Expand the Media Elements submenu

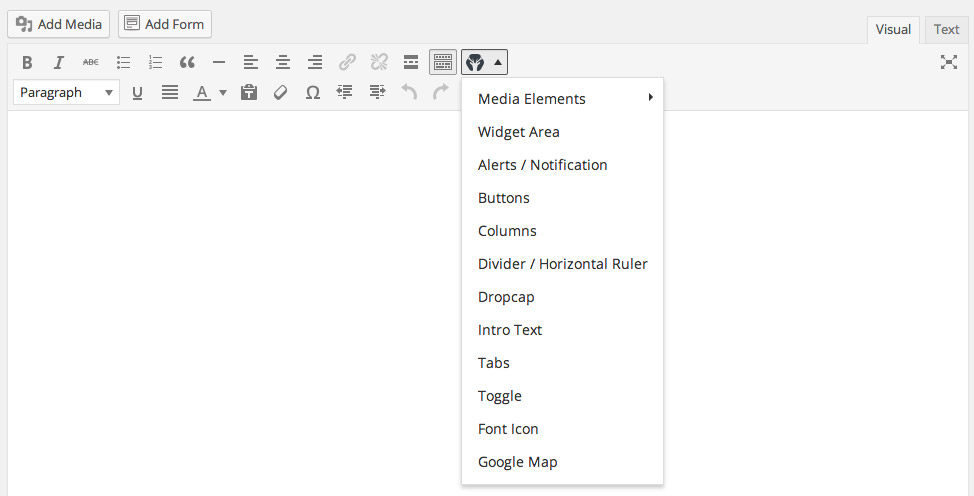click(563, 99)
